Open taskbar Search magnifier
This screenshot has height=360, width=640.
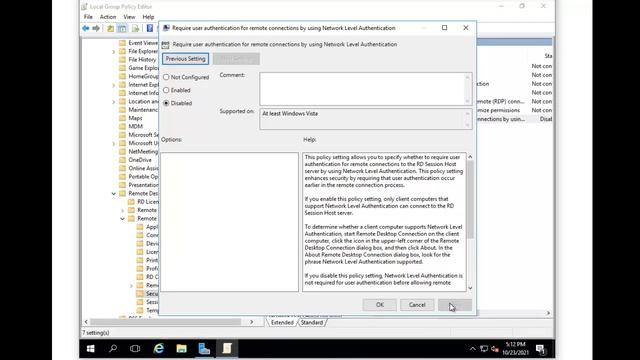pos(113,349)
